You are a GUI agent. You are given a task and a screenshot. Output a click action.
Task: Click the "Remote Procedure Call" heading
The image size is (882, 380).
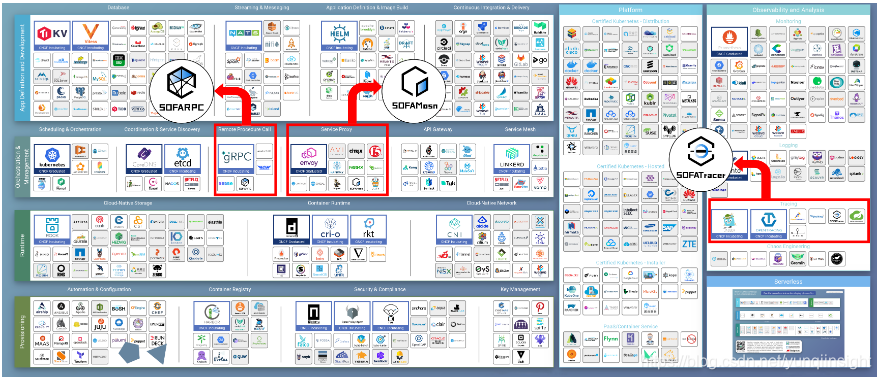(245, 129)
